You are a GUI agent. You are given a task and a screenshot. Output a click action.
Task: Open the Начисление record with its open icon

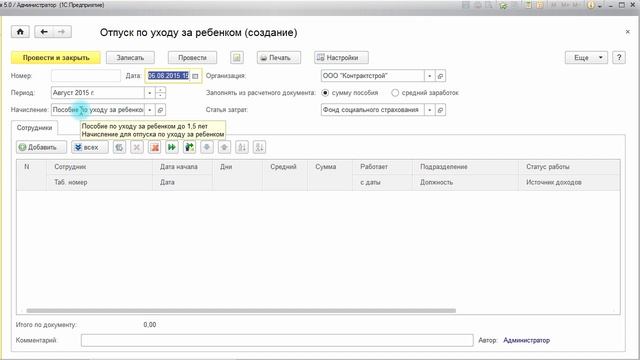pyautogui.click(x=160, y=110)
